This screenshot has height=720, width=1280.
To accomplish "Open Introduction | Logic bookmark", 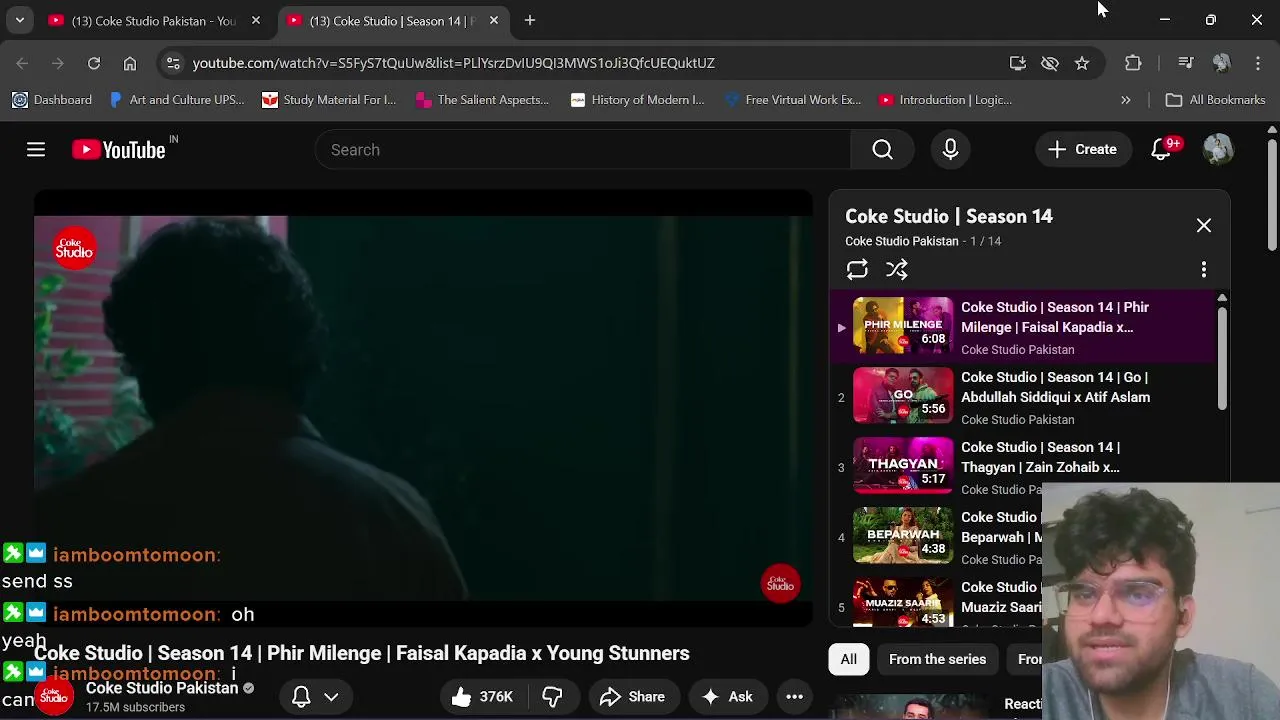I will [945, 100].
